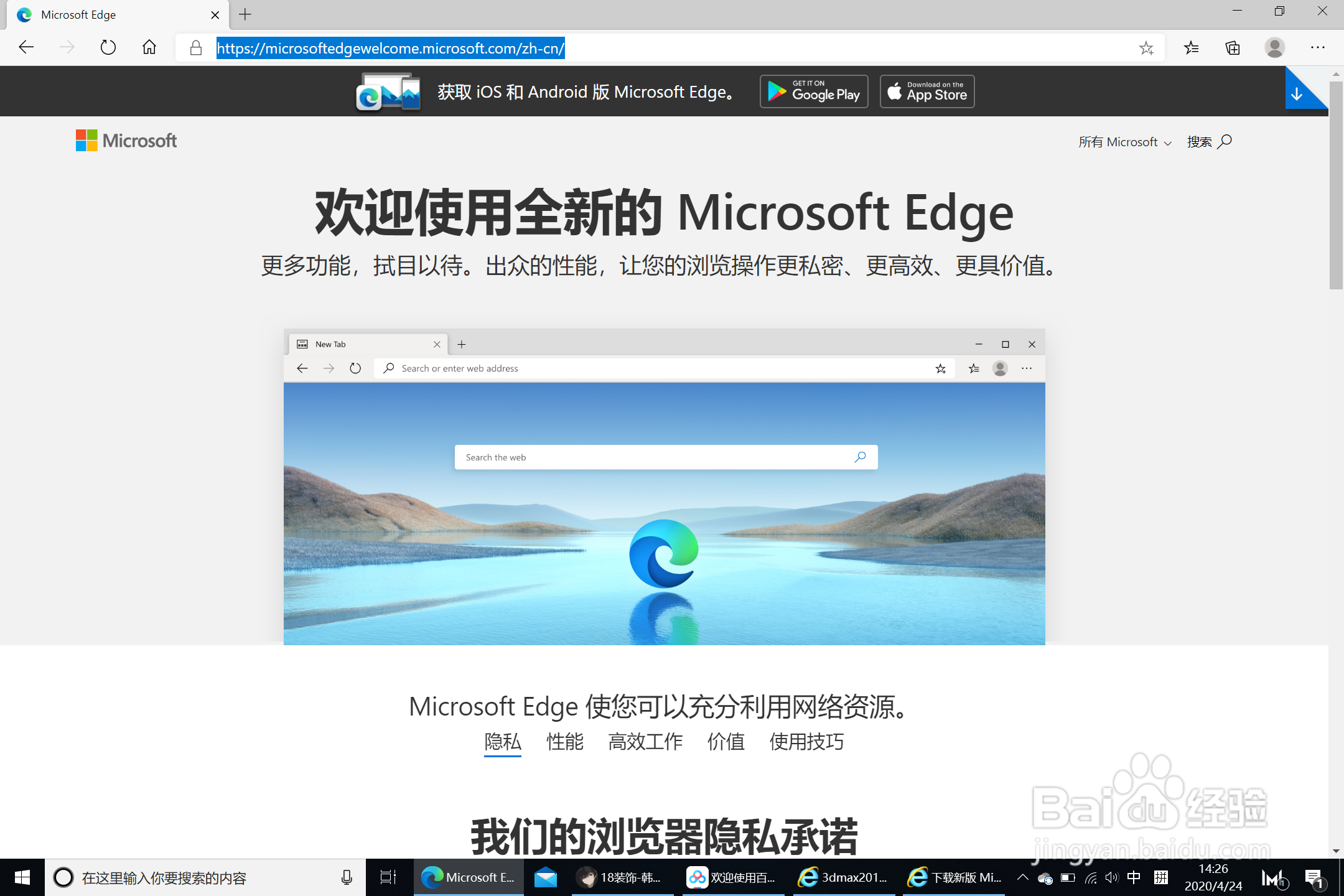Click the blue download arrow corner

coord(1298,93)
